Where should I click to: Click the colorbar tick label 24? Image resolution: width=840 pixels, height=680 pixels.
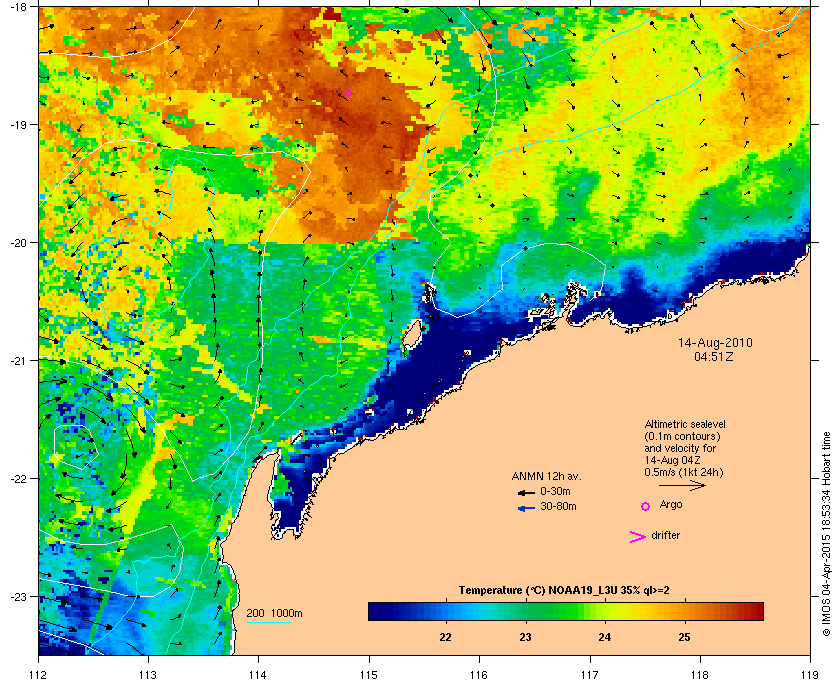pyautogui.click(x=604, y=637)
